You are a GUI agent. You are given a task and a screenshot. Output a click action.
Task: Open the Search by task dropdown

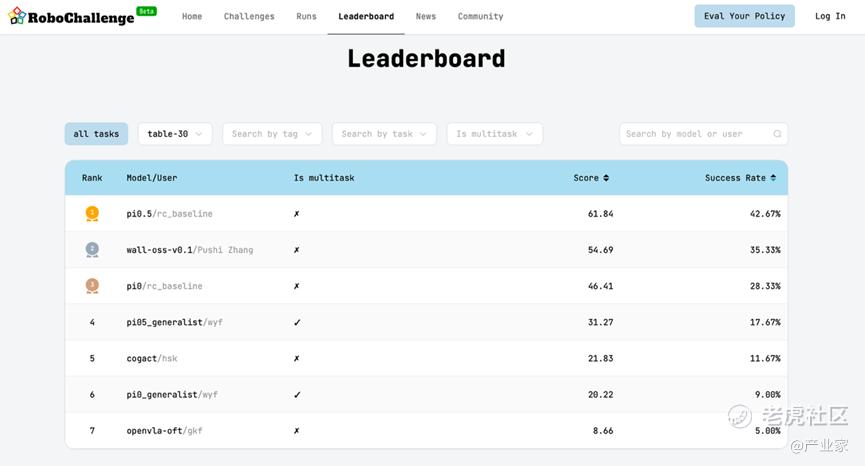(x=384, y=133)
